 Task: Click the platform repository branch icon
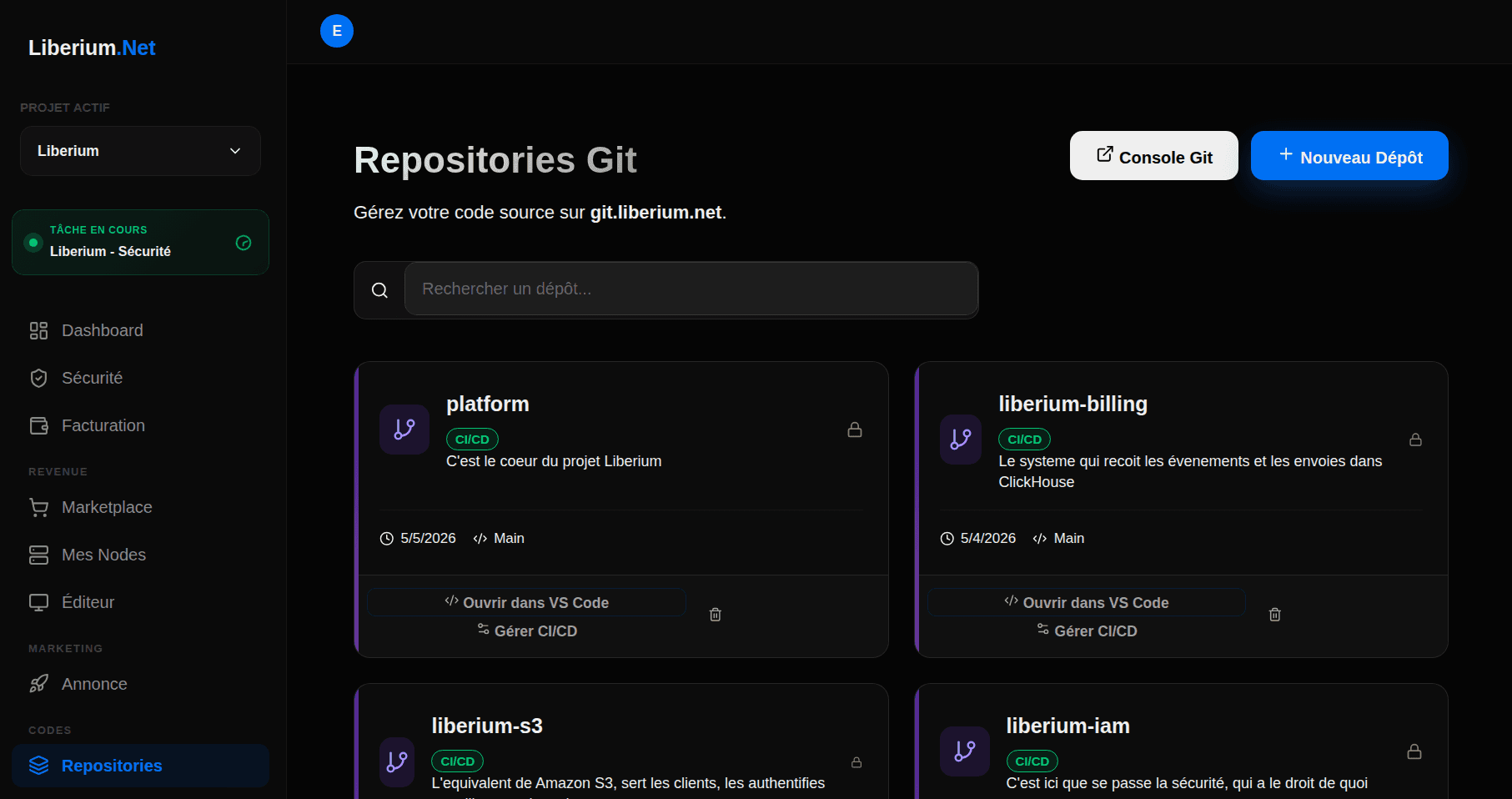point(404,430)
